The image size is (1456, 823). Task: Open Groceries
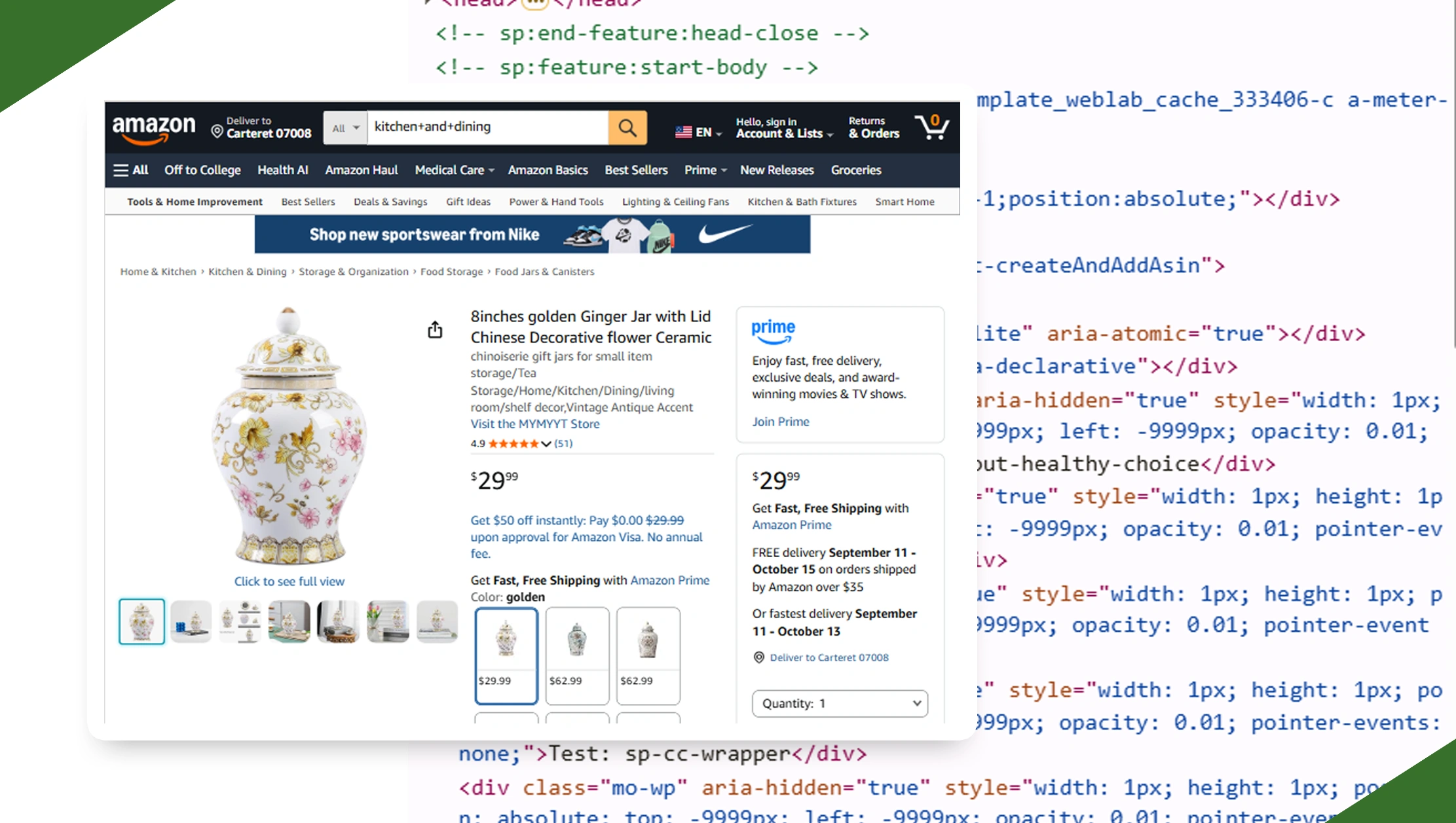(856, 170)
